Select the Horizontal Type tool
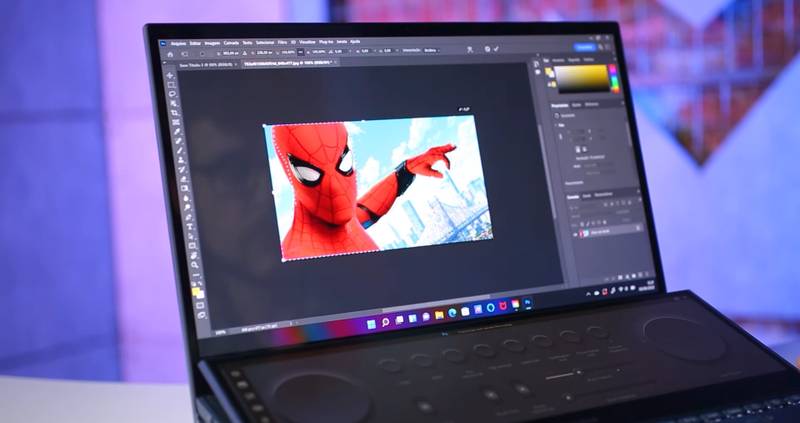Viewport: 800px width, 423px height. coord(189,227)
